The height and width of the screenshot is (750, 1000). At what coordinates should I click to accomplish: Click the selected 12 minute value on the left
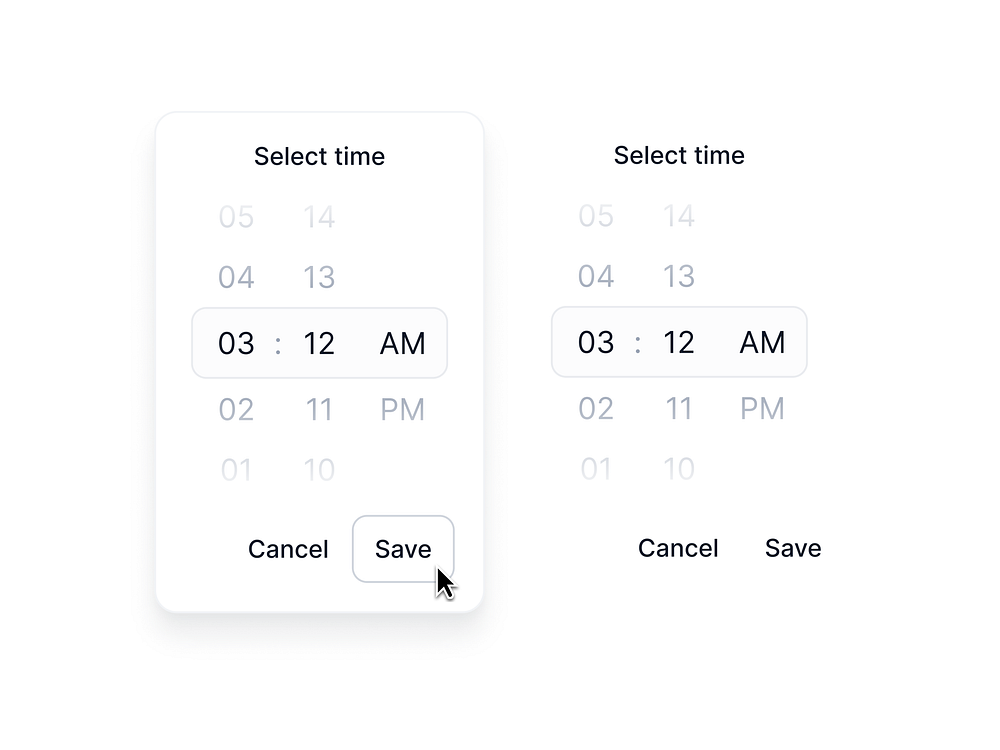(x=319, y=343)
